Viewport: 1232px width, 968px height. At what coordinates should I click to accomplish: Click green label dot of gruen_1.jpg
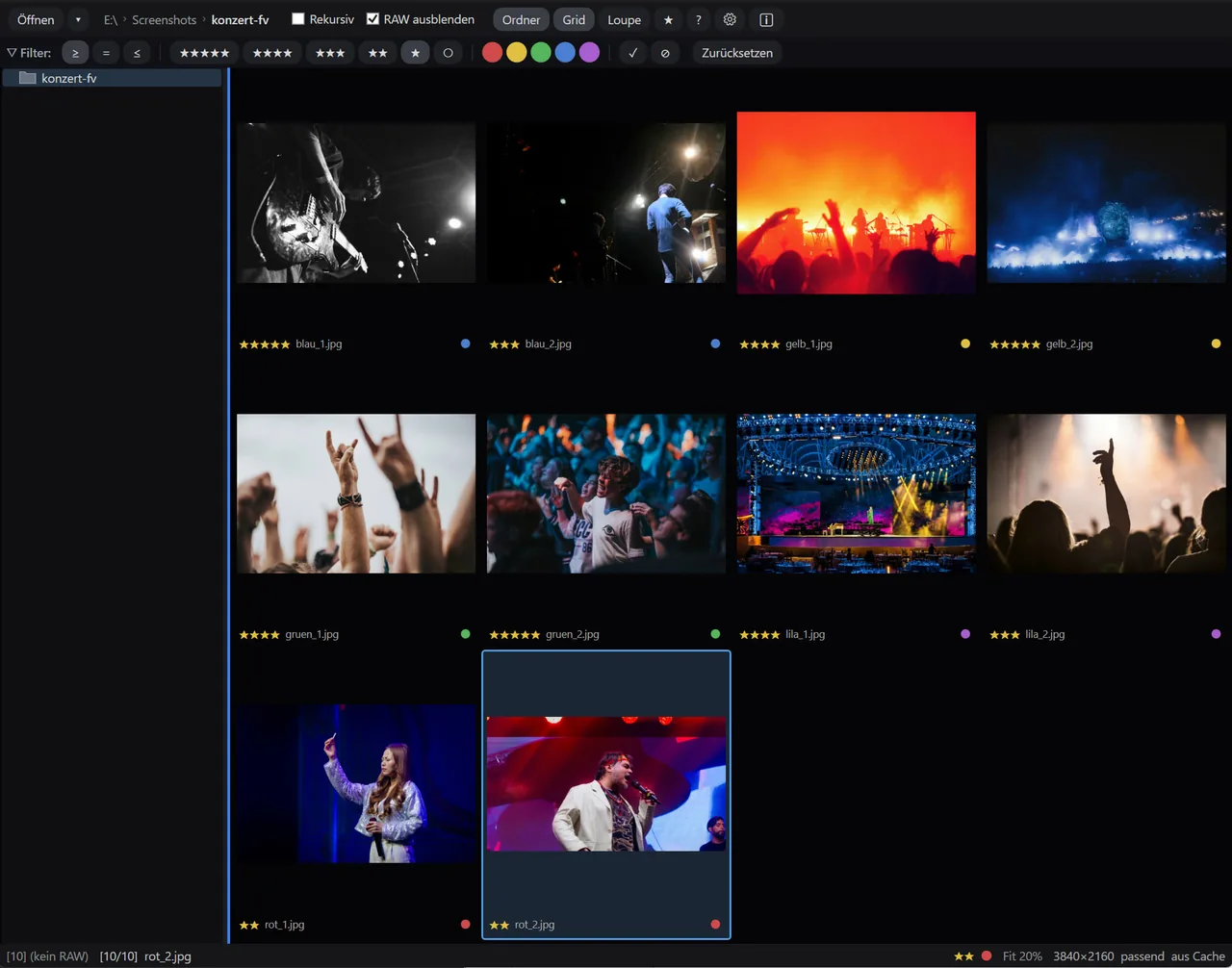tap(466, 634)
